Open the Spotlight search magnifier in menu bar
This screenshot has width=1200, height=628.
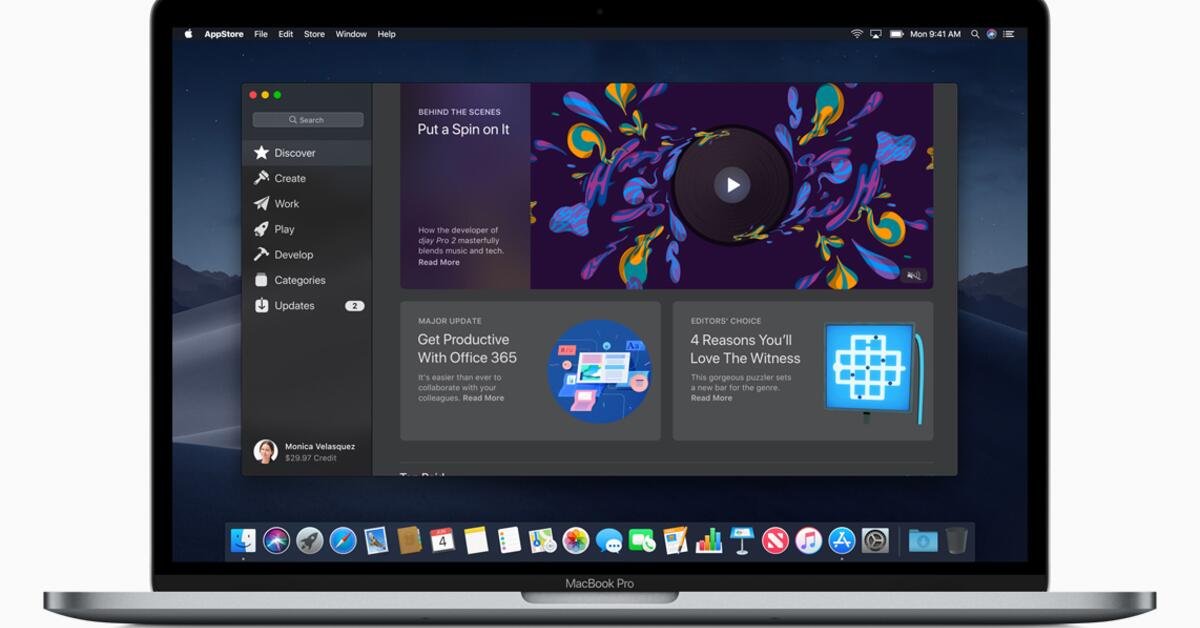coord(975,33)
